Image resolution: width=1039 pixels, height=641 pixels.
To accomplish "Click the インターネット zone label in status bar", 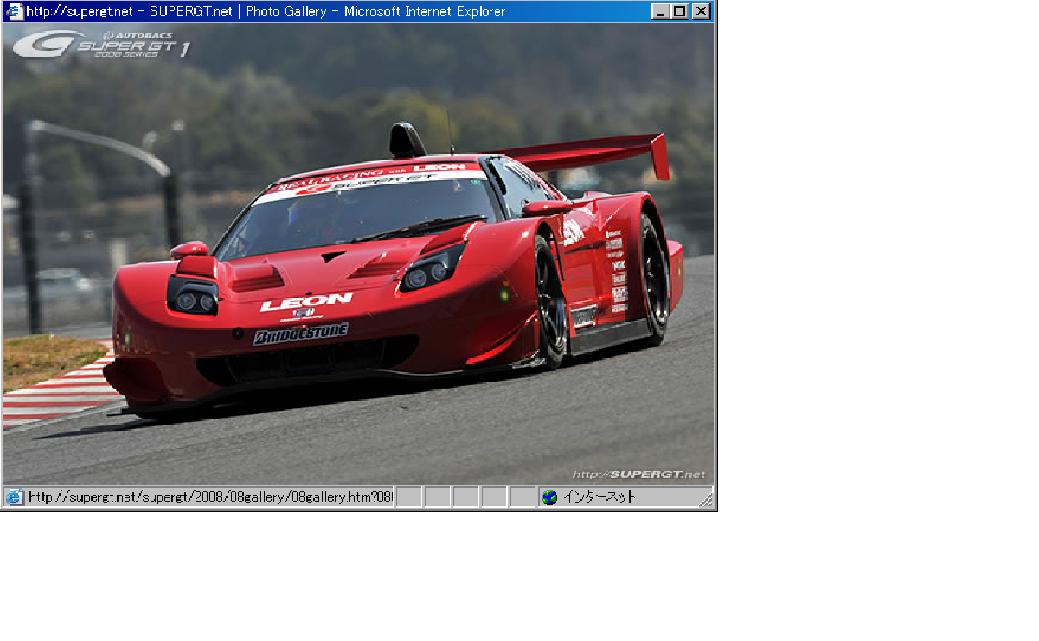I will point(599,496).
